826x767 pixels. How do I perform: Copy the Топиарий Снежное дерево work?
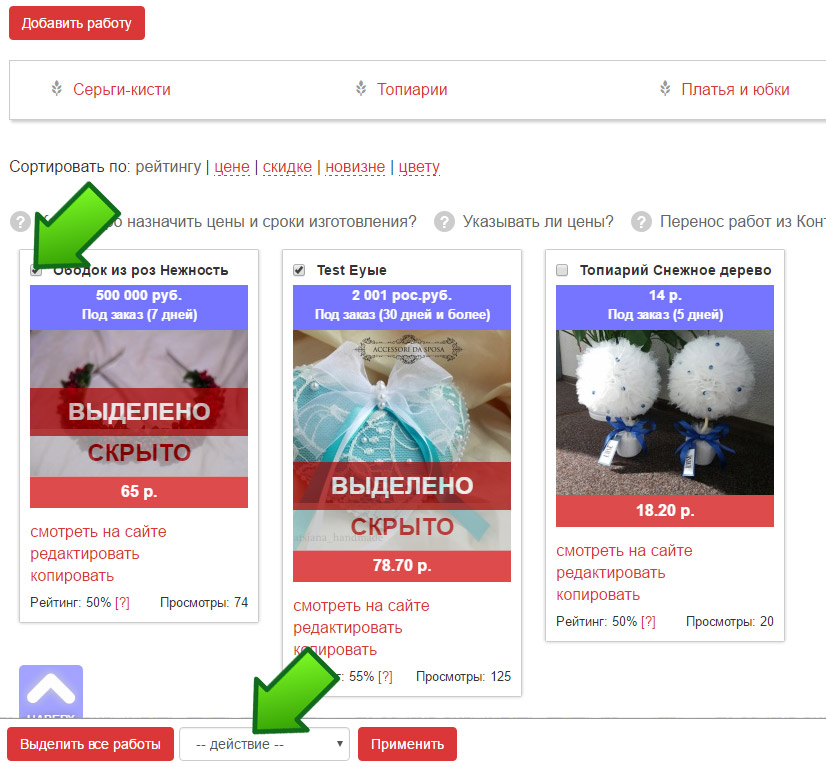598,595
